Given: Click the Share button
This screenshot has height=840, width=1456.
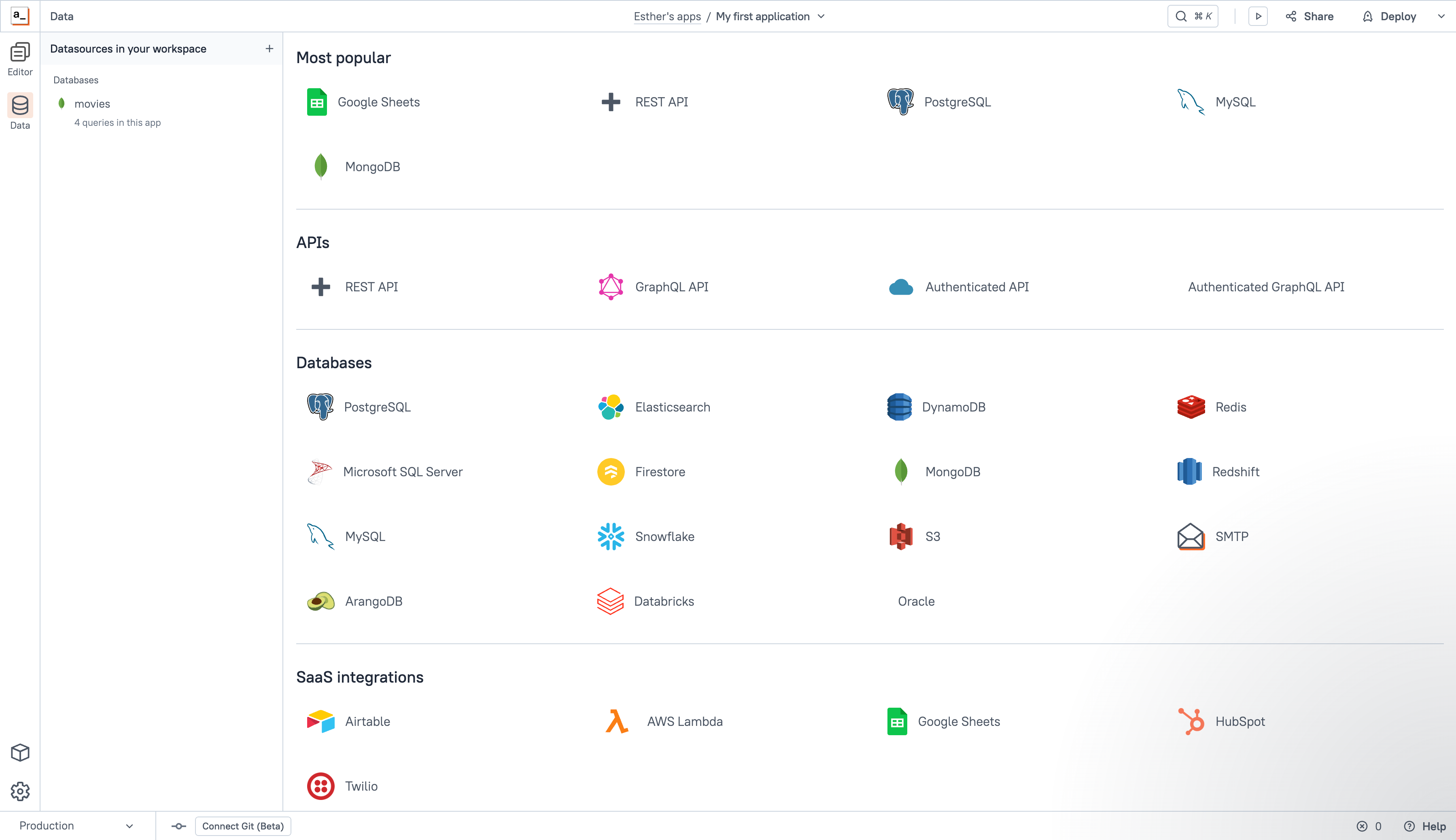Looking at the screenshot, I should pos(1310,16).
